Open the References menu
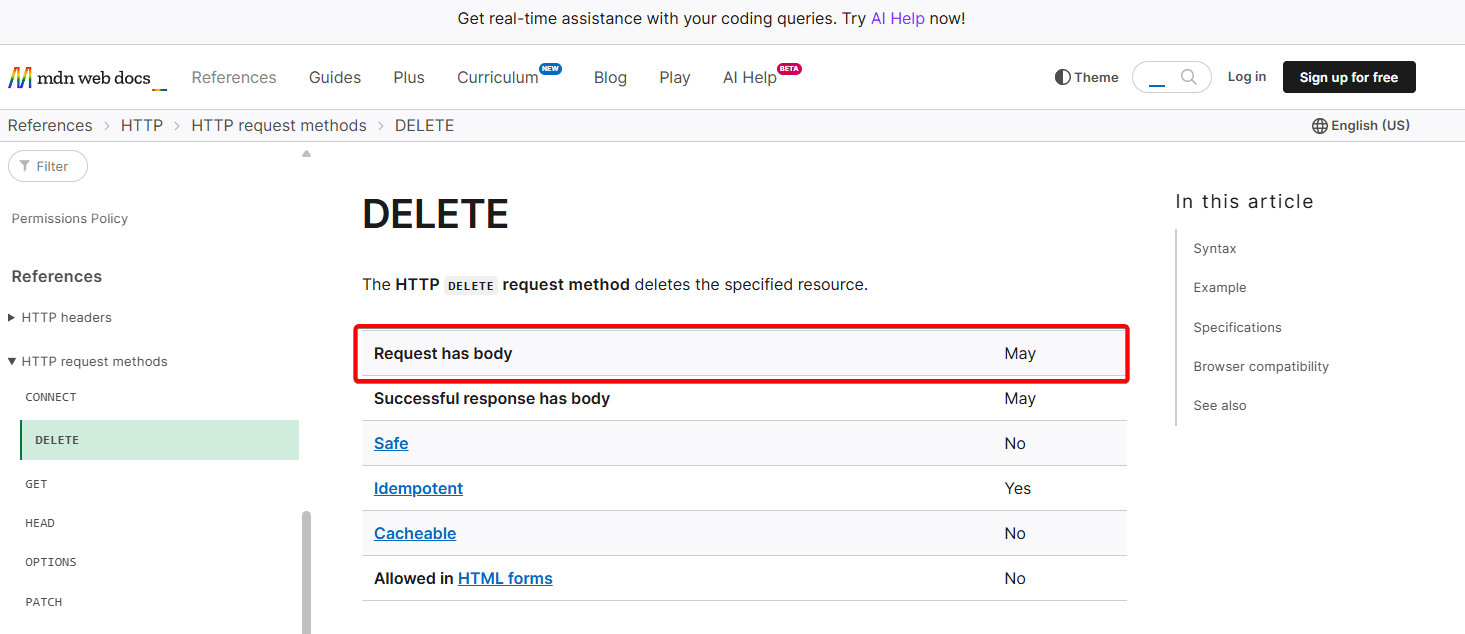This screenshot has height=634, width=1465. tap(233, 77)
